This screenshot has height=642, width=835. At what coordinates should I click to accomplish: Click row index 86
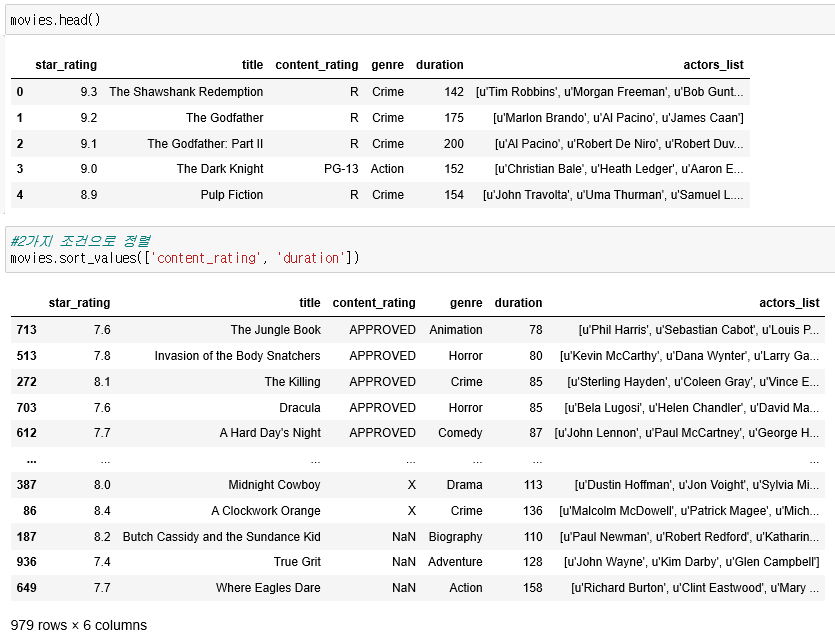30,511
